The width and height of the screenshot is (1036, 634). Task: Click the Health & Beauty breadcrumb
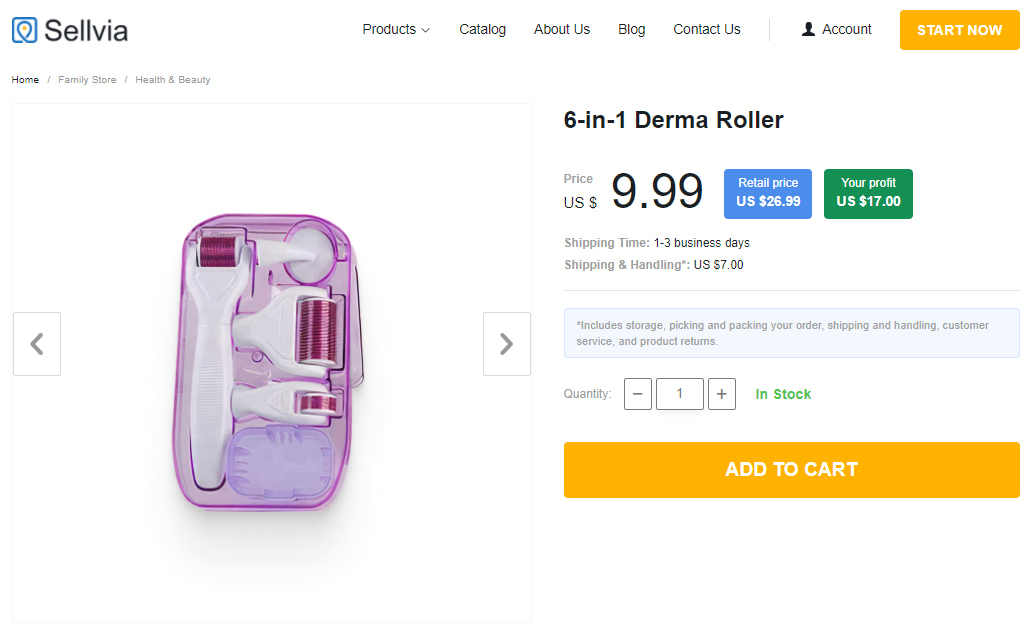172,79
